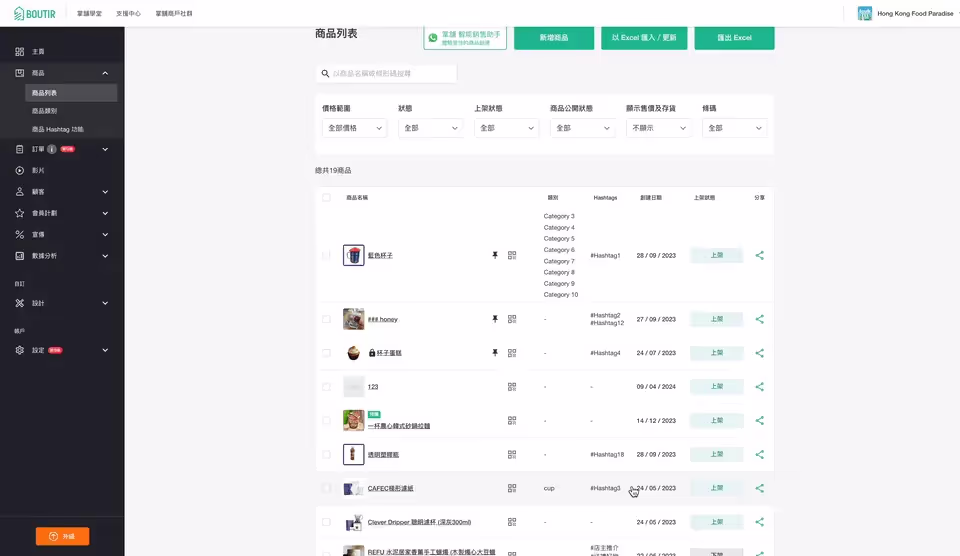Open the 顯示售價及存貨 dropdown

pos(658,128)
